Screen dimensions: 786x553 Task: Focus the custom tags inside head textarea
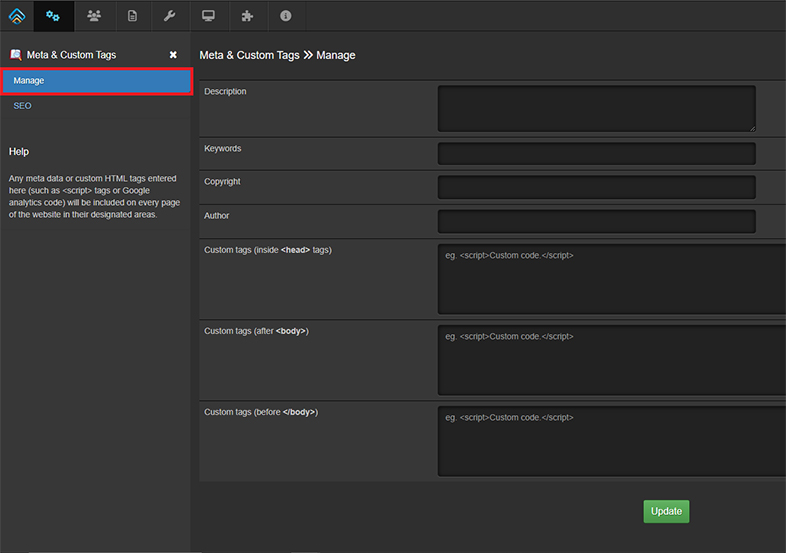(611, 279)
